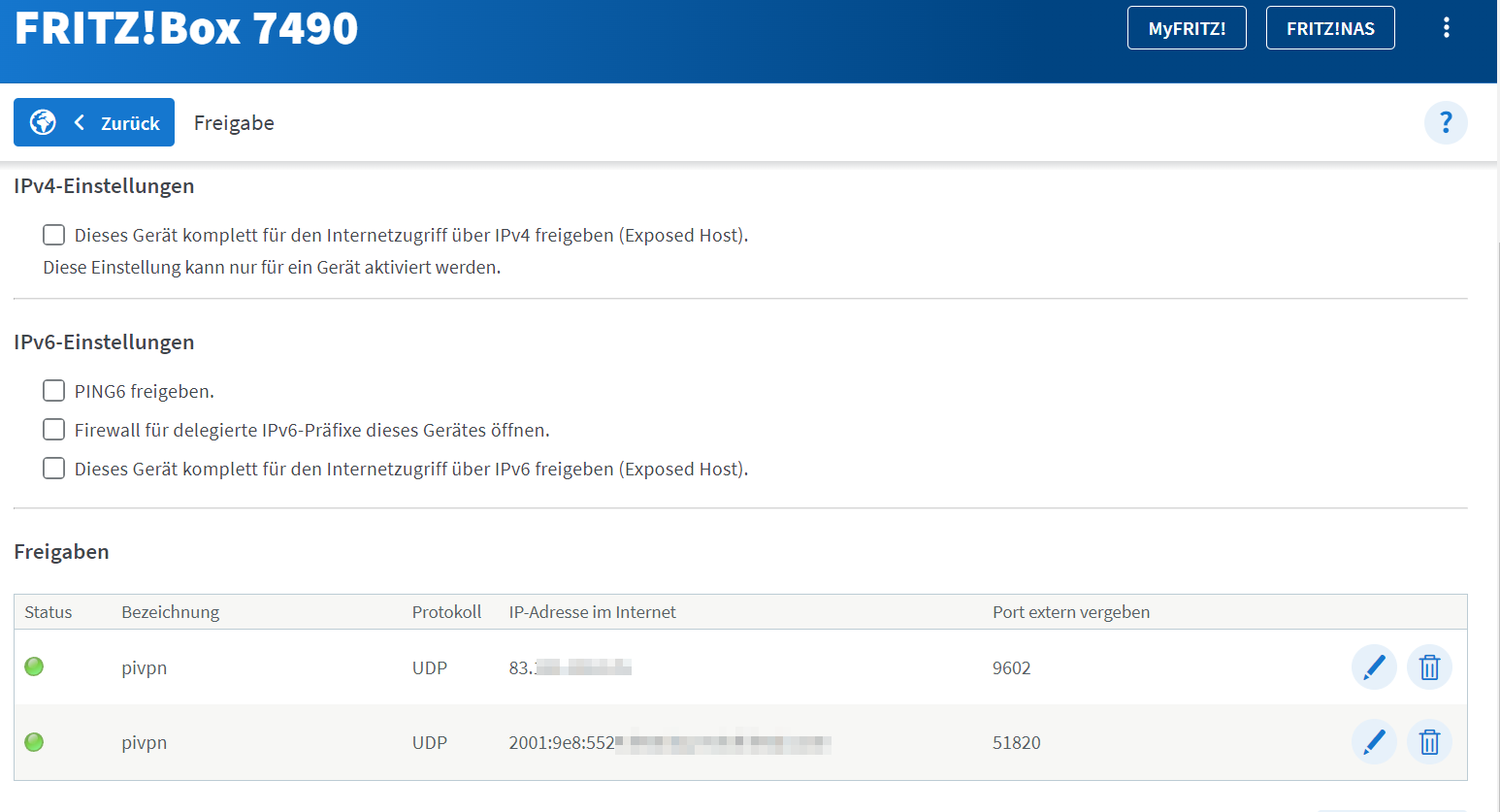Viewport: 1500px width, 812px height.
Task: Open the MyFRITZ! button
Action: click(x=1187, y=28)
